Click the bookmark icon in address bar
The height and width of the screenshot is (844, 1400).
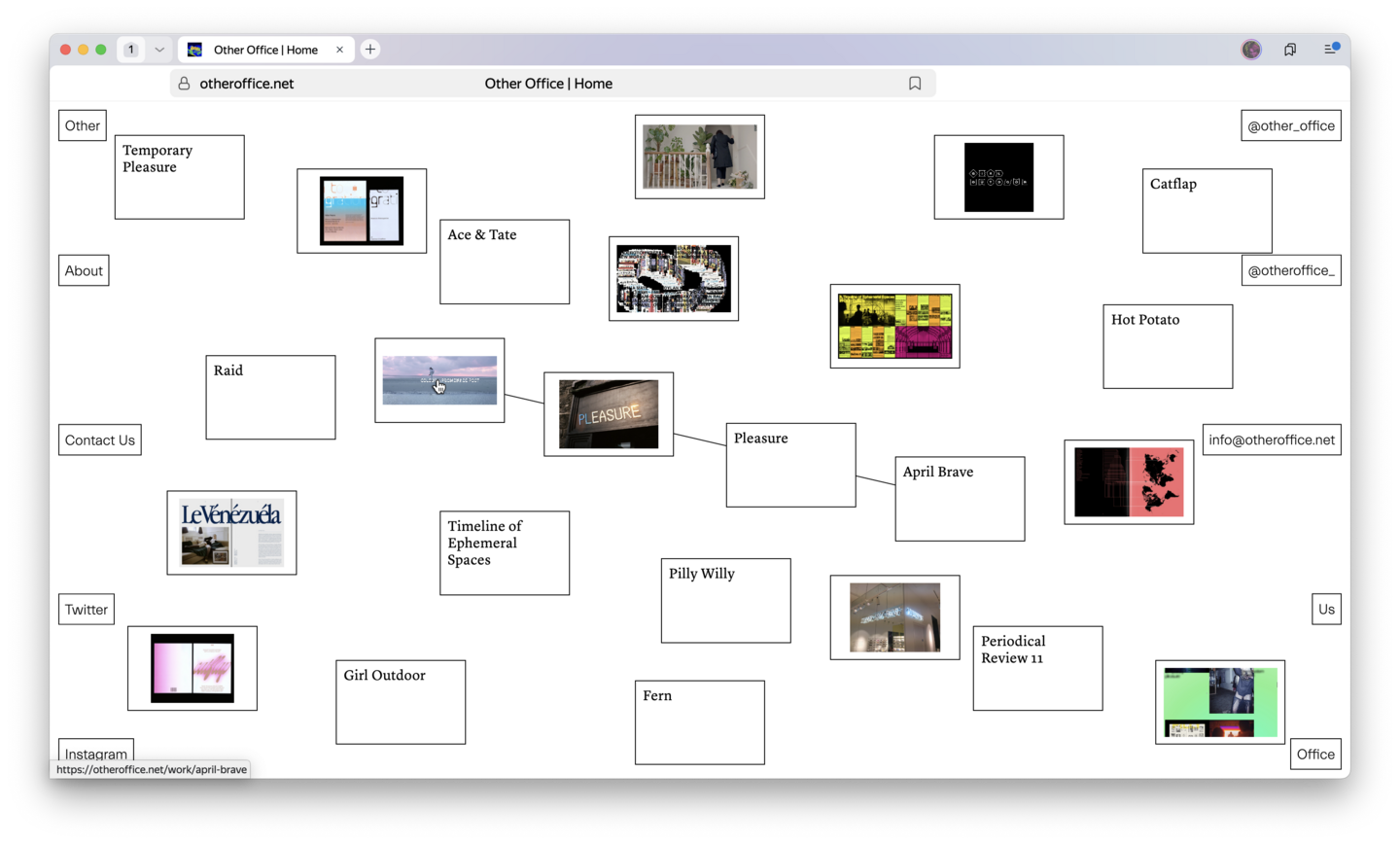coord(914,84)
